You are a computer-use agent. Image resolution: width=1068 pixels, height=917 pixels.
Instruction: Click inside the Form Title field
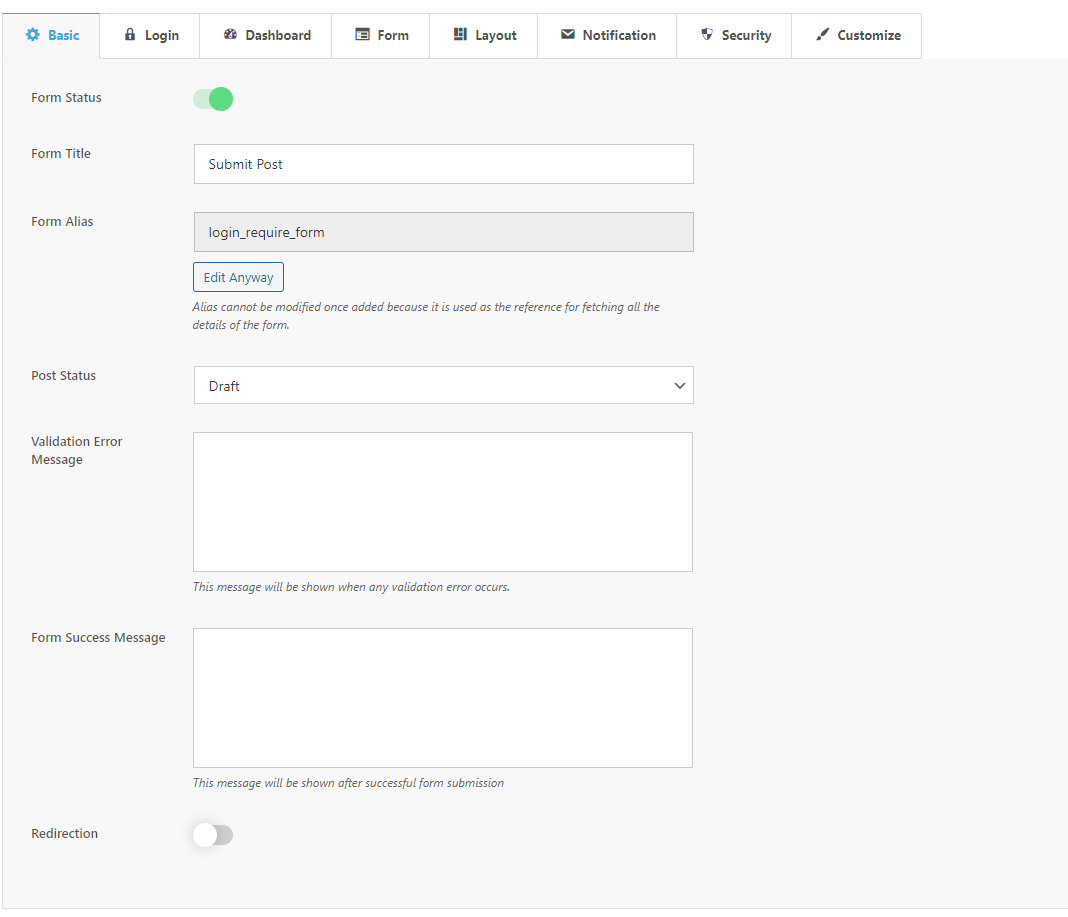(x=443, y=164)
